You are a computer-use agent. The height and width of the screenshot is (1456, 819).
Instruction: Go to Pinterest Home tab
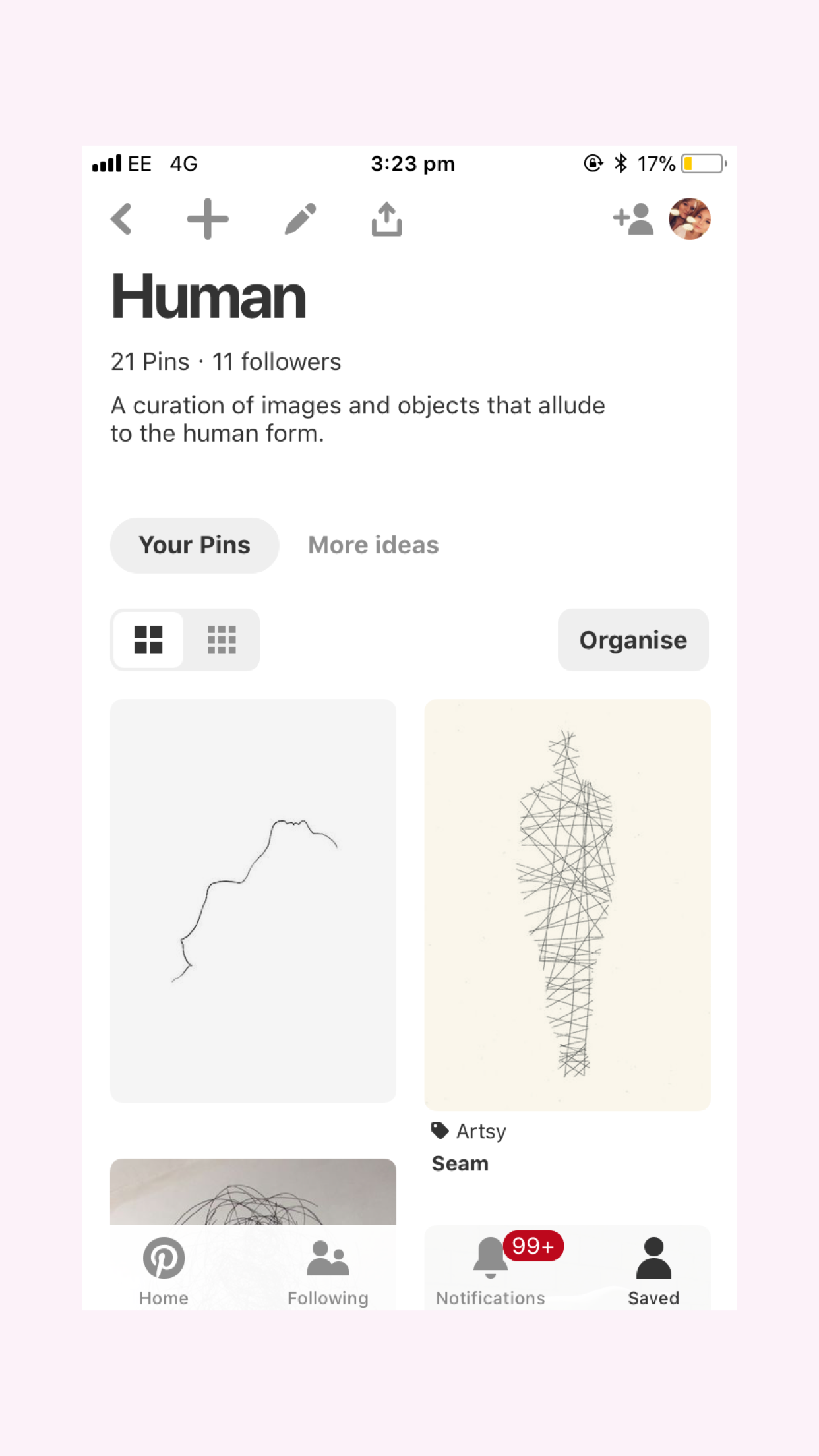[164, 1271]
